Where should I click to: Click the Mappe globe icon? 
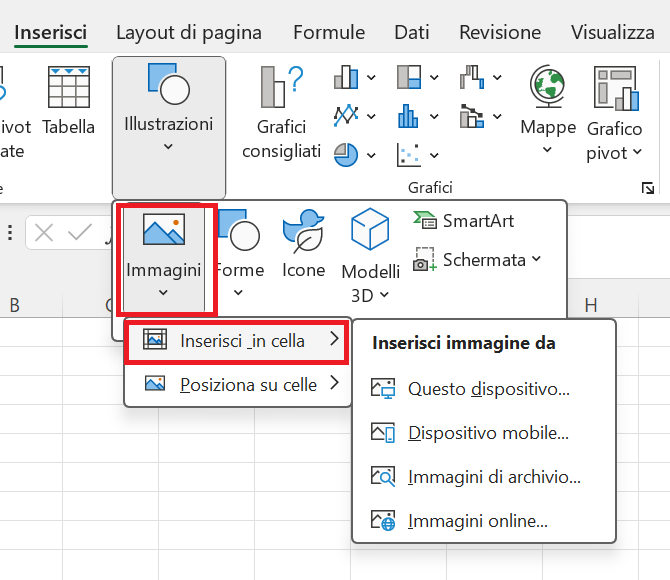[x=548, y=87]
